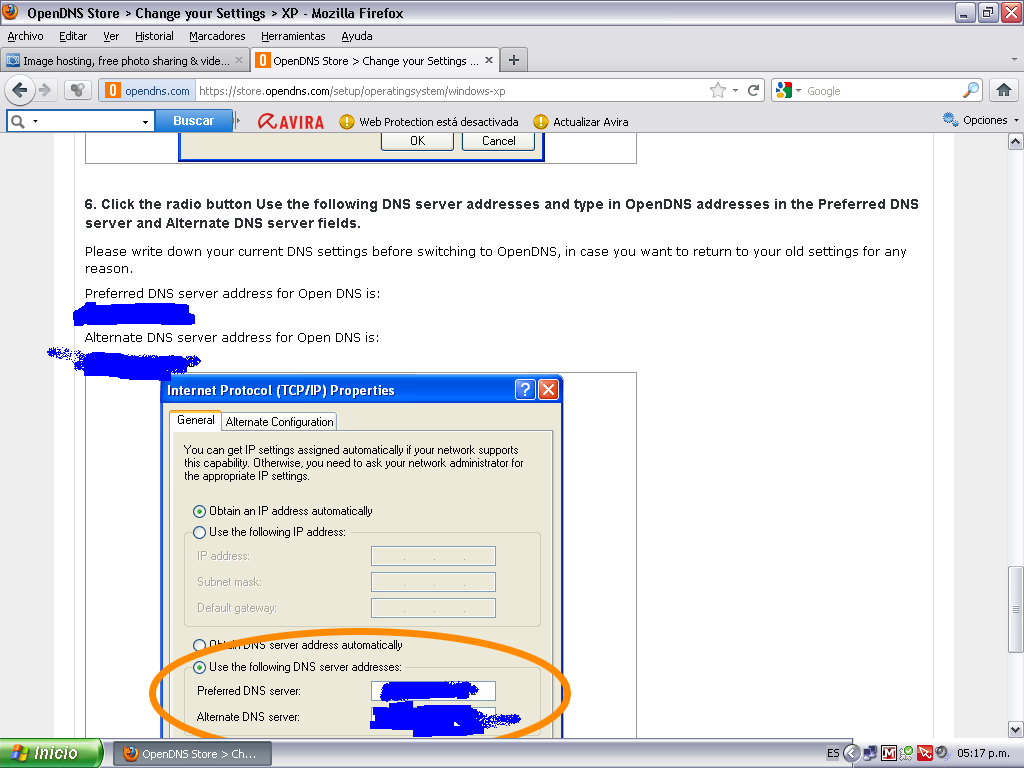Open the Herramientas menu
This screenshot has width=1024, height=768.
tap(293, 36)
